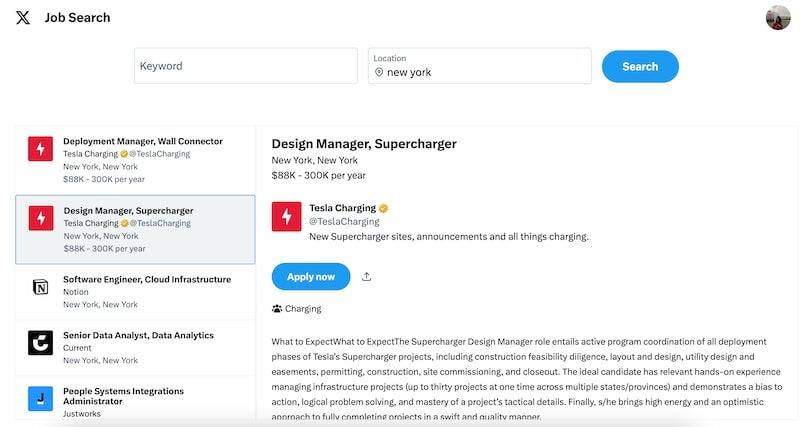Screen dimensions: 800x427
Task: Click the Location field containing new york
Action: 480,66
